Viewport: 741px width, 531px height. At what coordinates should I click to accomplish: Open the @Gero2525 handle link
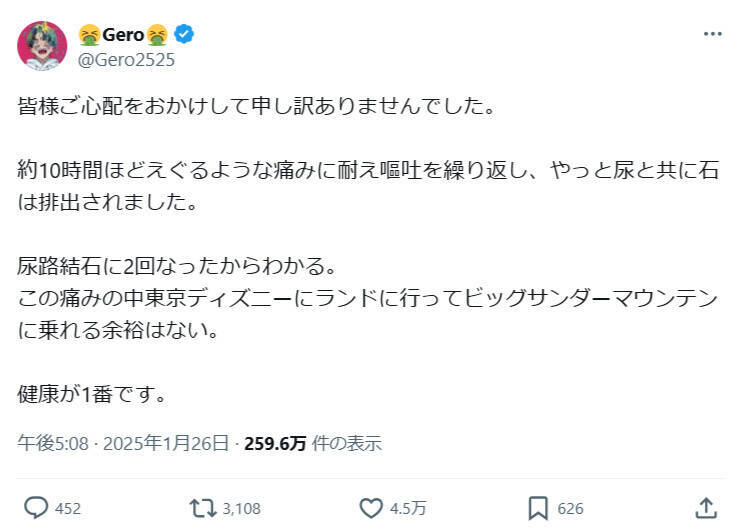point(125,59)
